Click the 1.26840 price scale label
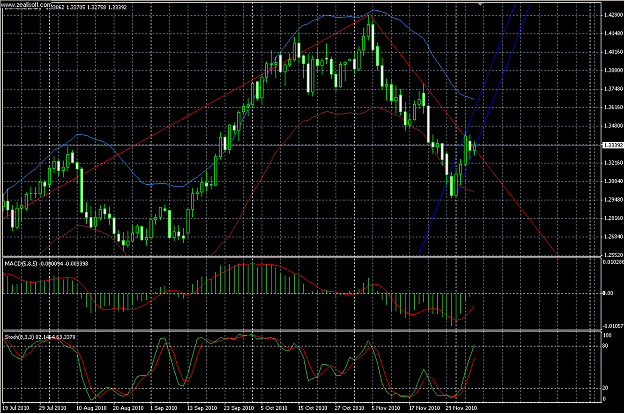Image resolution: width=625 pixels, height=414 pixels. 613,237
